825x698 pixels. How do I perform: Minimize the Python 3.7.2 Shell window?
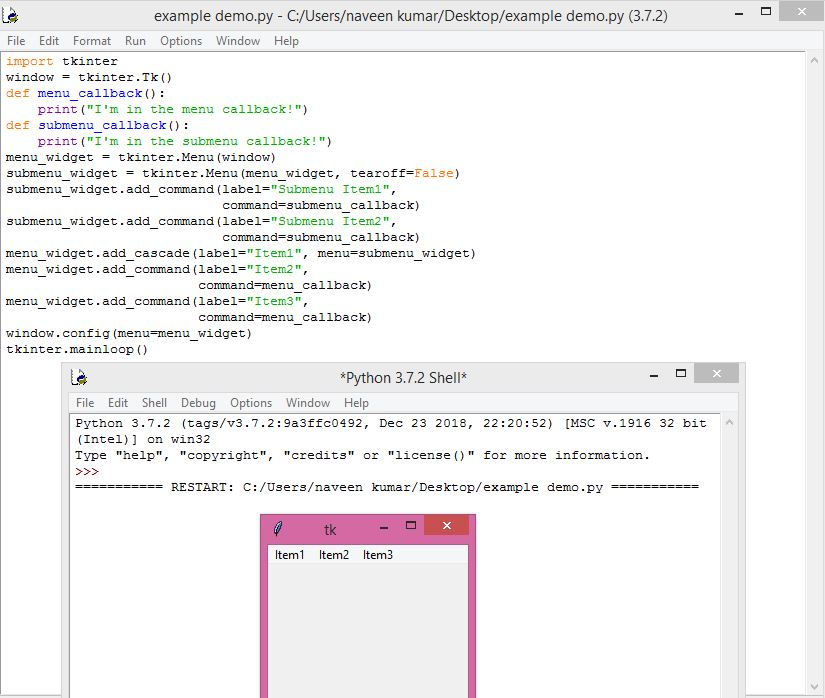tap(654, 376)
